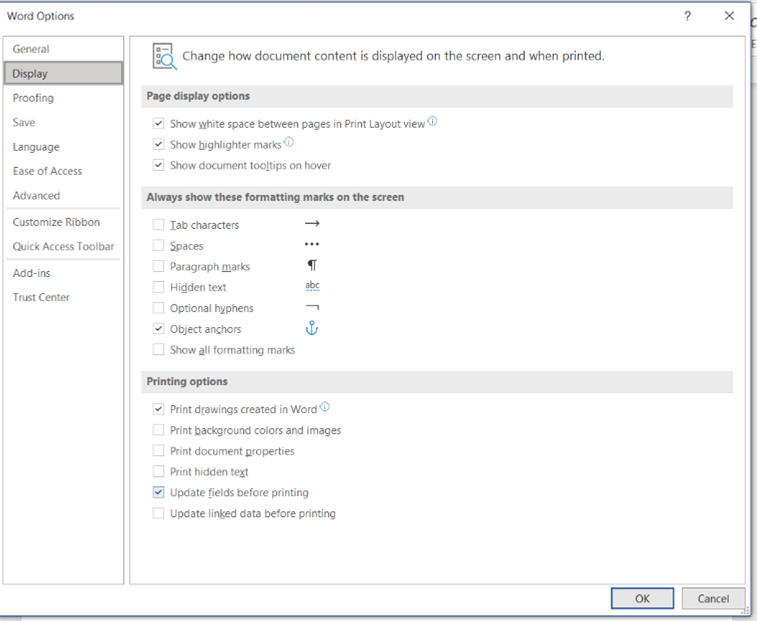The image size is (757, 621).
Task: Click the Word Options title text
Action: pyautogui.click(x=41, y=16)
